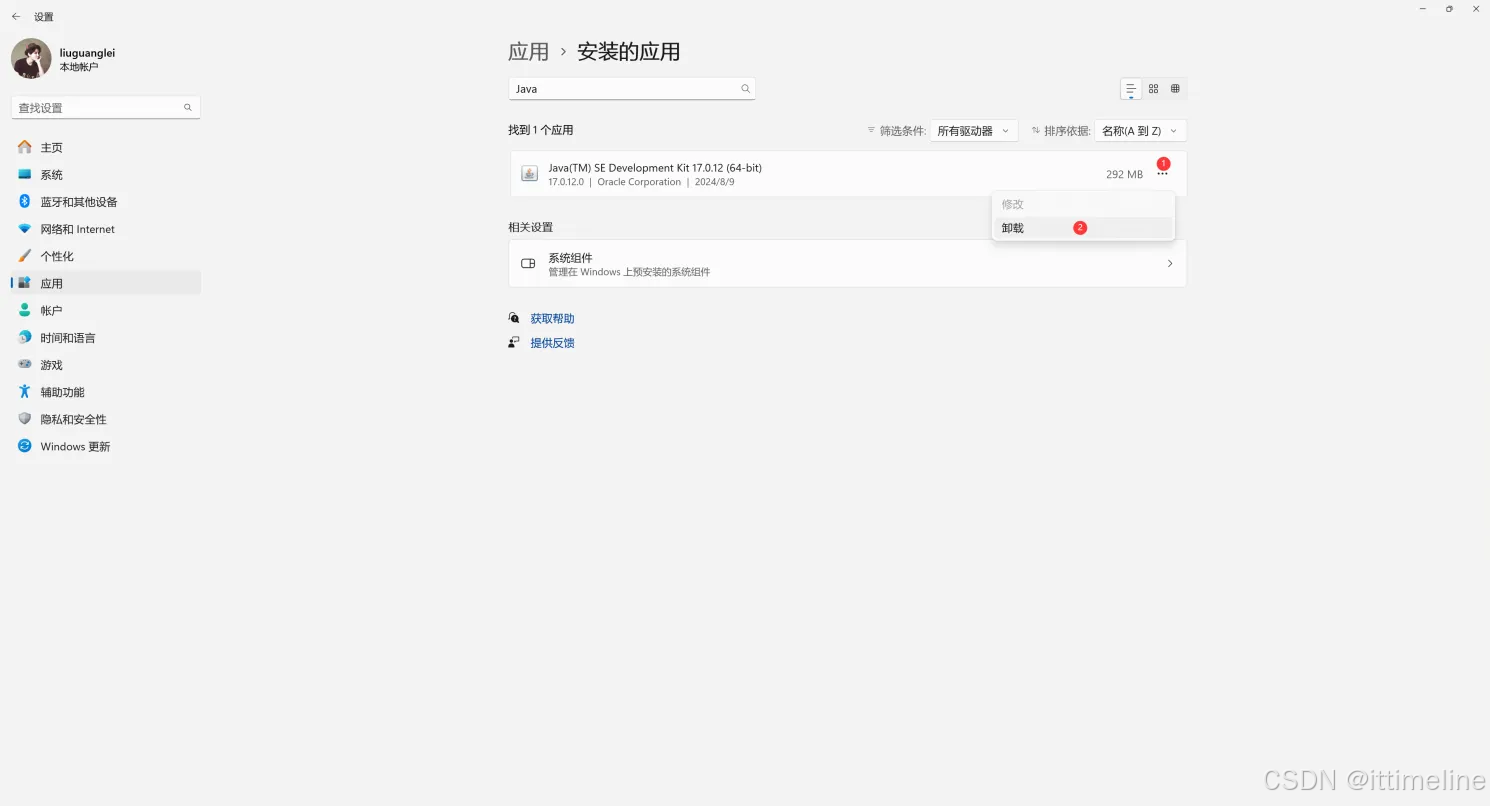This screenshot has height=806, width=1490.
Task: Open 蓝牙和其他设备 in the sidebar
Action: tap(106, 201)
